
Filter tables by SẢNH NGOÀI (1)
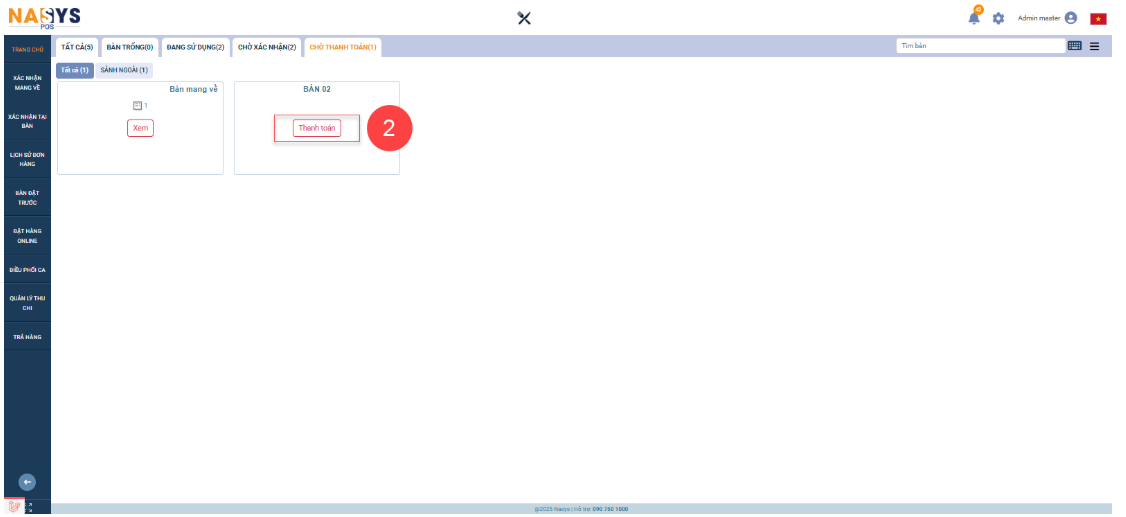[x=124, y=70]
